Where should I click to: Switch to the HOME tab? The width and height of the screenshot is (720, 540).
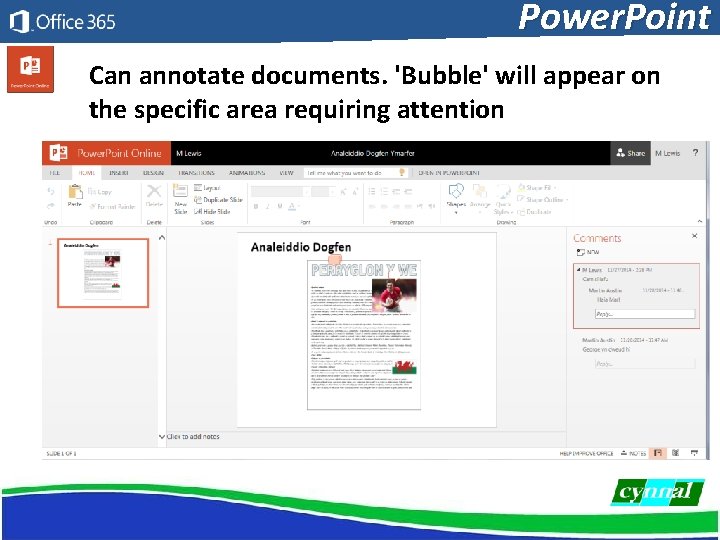[87, 173]
